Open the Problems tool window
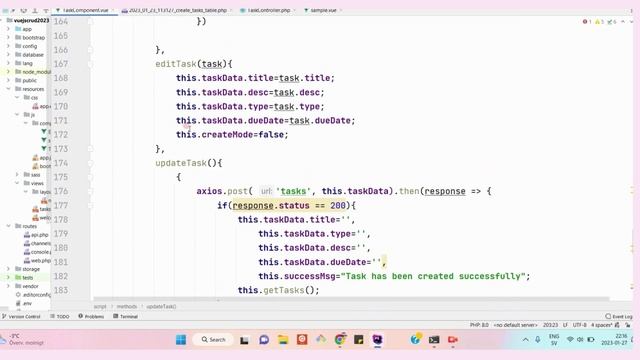 pyautogui.click(x=91, y=316)
